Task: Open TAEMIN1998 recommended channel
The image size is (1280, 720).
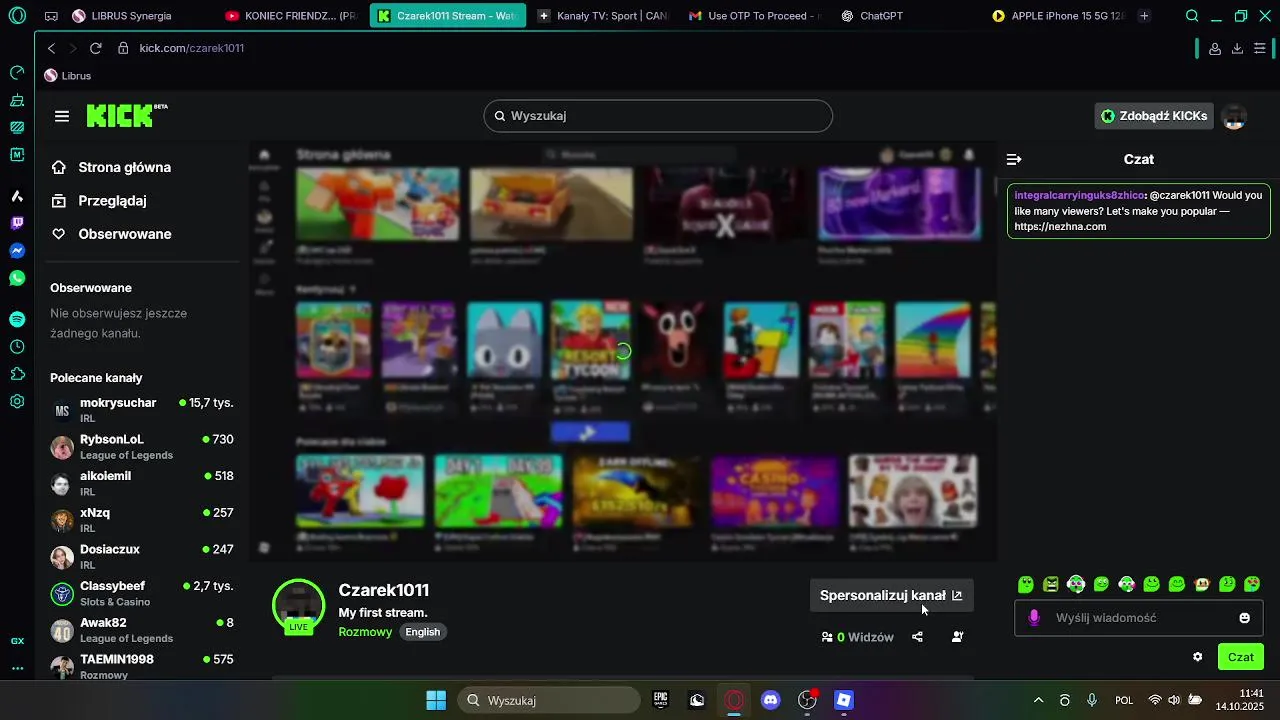Action: point(142,667)
